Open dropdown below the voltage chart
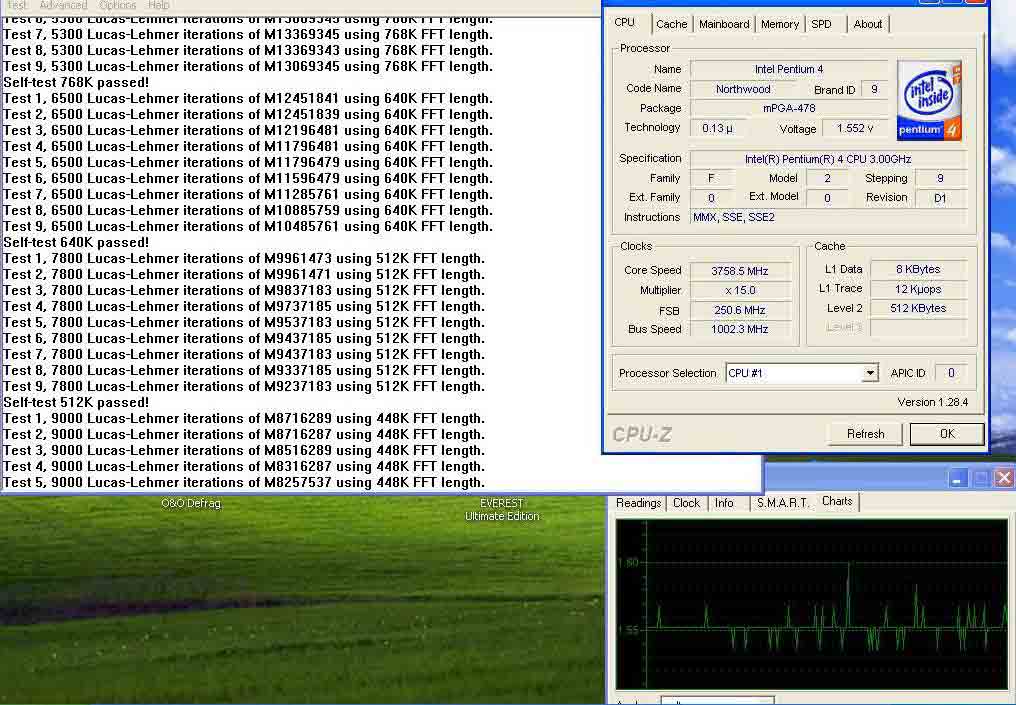The height and width of the screenshot is (705, 1016). click(x=715, y=700)
